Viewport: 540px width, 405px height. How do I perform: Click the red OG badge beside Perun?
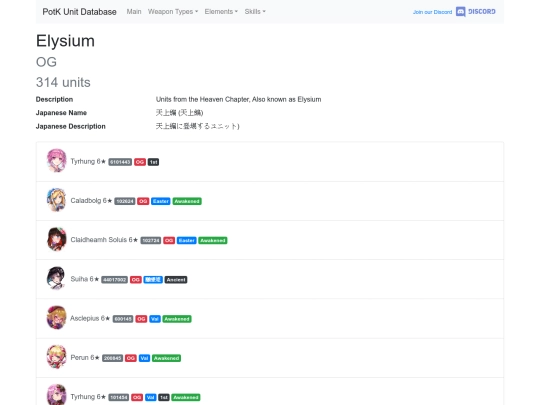pos(131,358)
